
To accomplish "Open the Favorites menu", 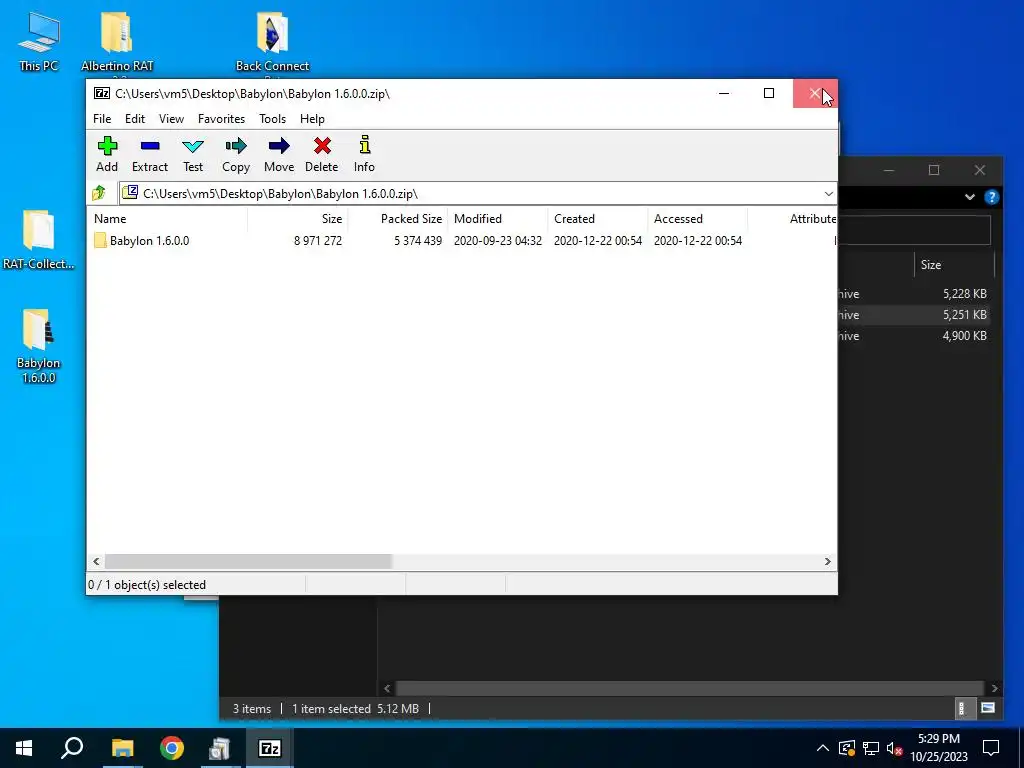I will click(221, 119).
